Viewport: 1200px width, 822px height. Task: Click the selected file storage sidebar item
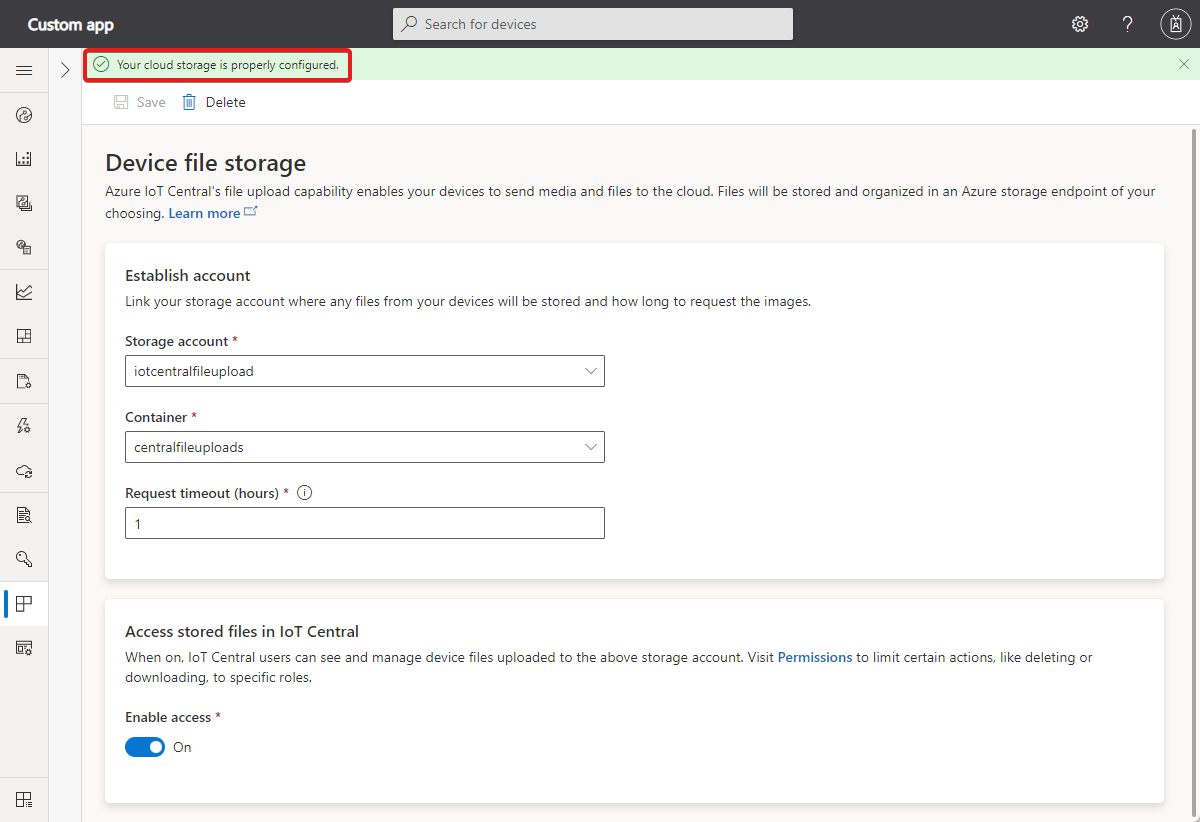pyautogui.click(x=24, y=603)
